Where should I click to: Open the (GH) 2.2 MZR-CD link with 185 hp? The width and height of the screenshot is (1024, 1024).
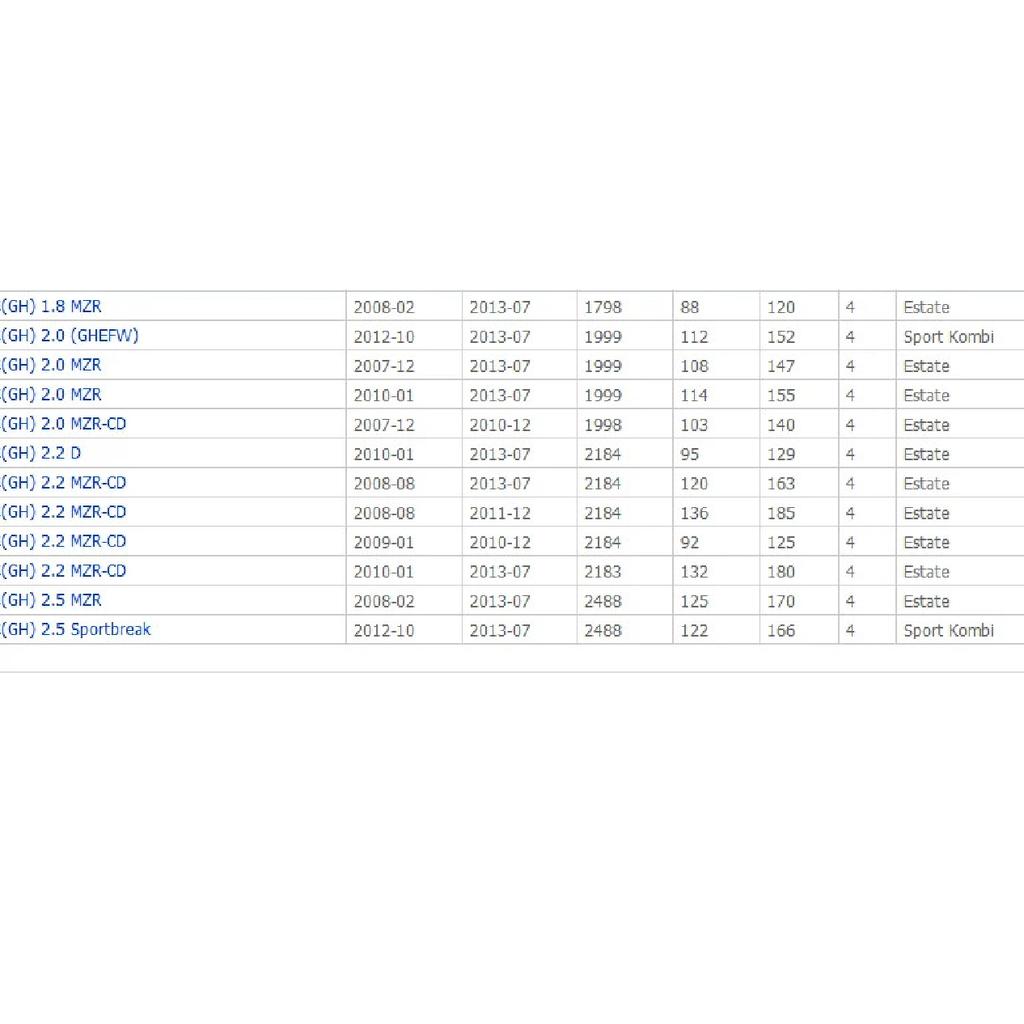tap(63, 512)
